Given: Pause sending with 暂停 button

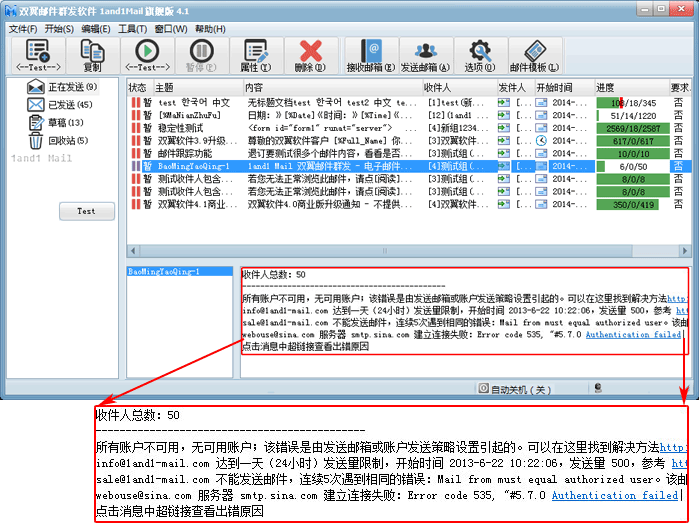Looking at the screenshot, I should pos(202,55).
